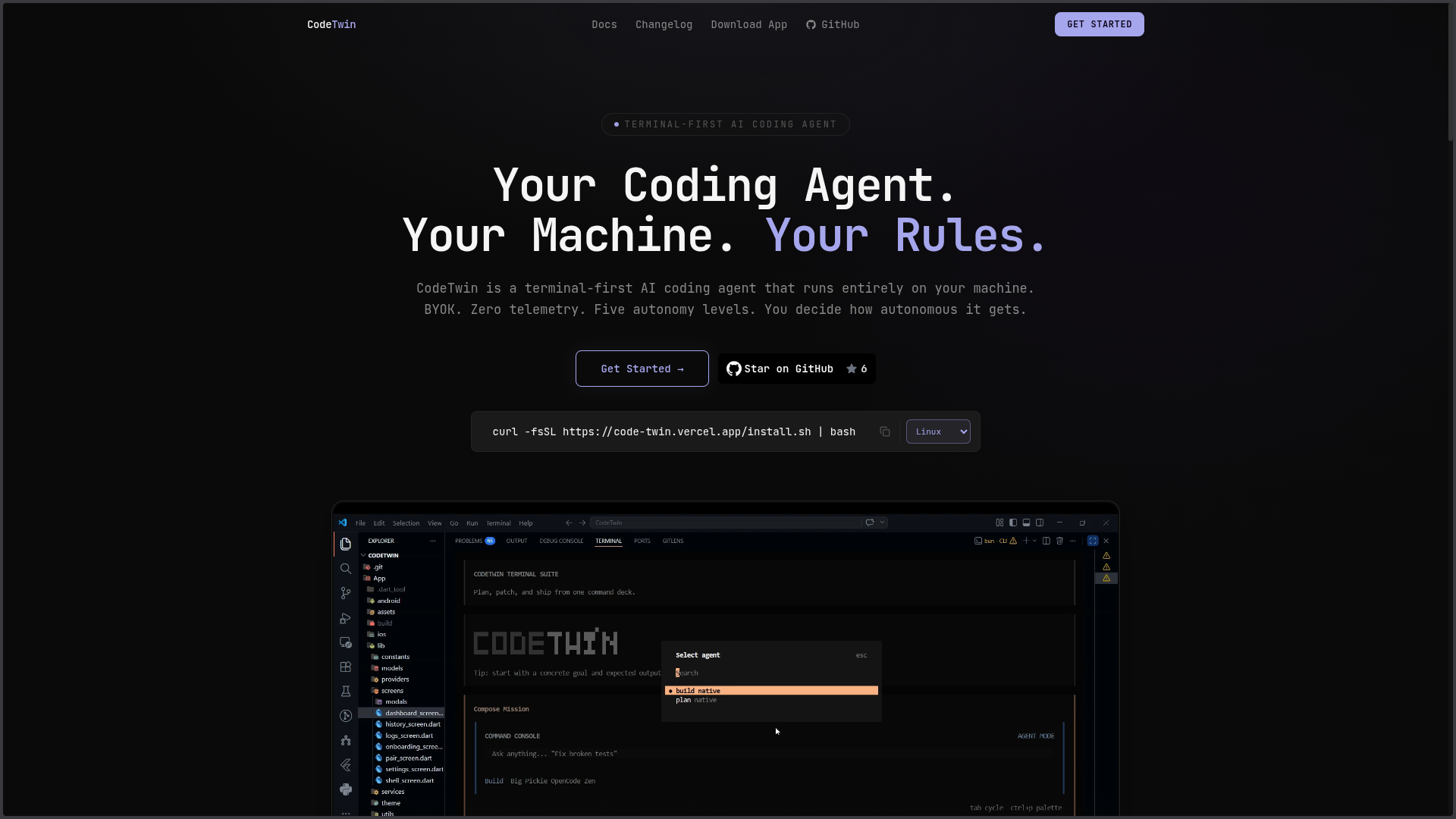Click the GitHub logo in the nav bar

811,25
